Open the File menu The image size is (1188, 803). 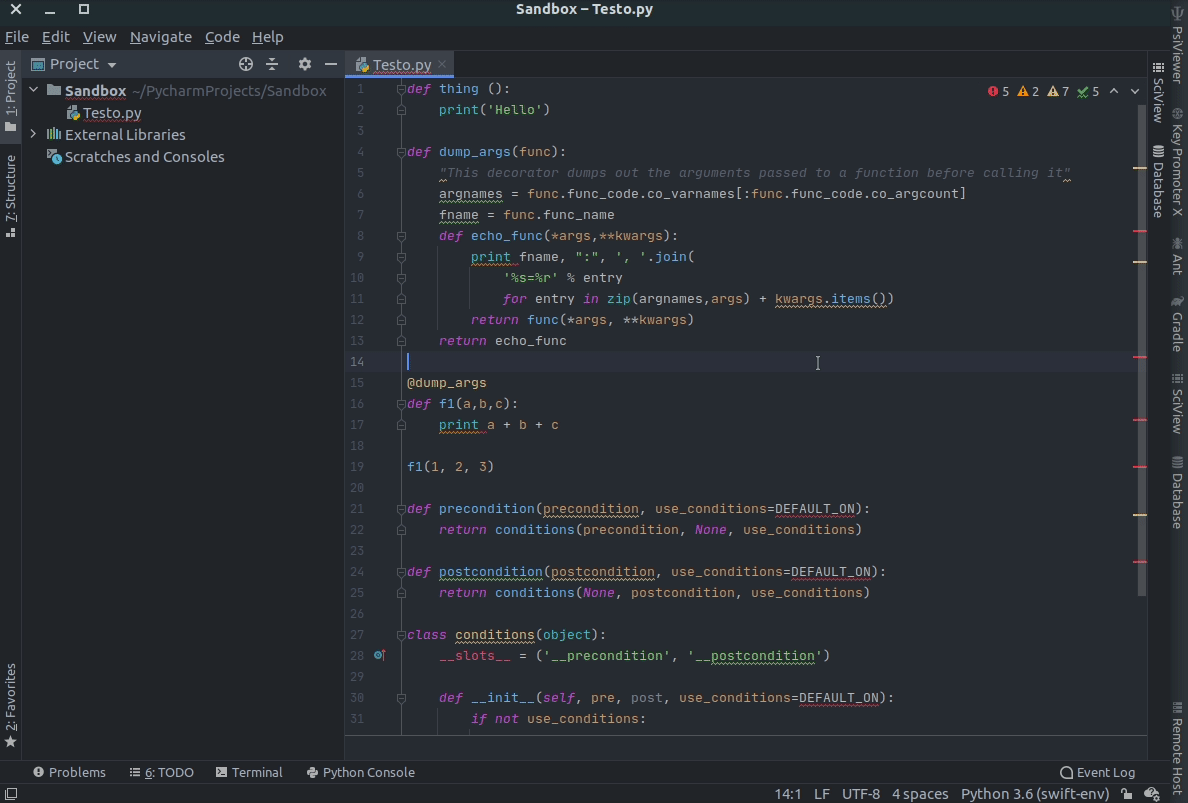pos(17,36)
